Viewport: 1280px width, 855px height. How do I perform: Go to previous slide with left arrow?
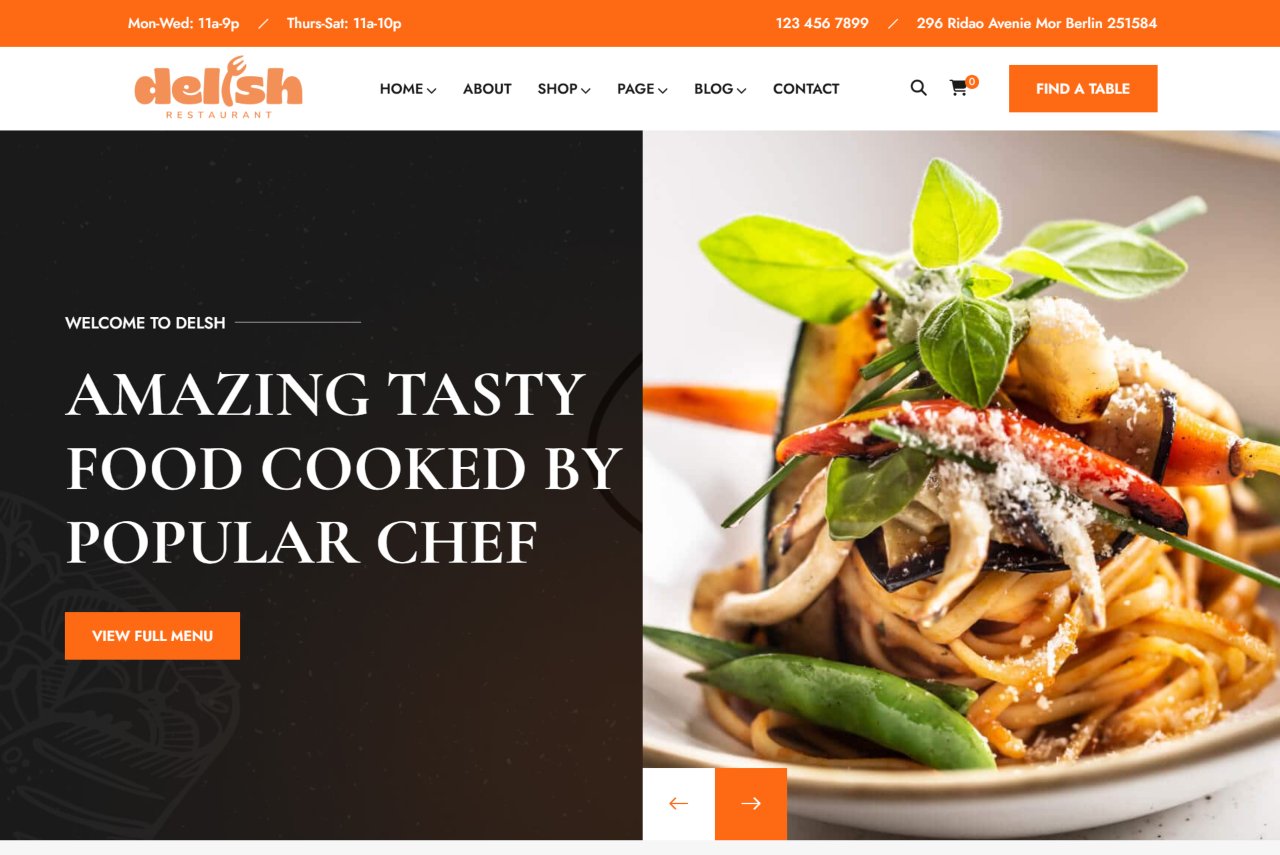coord(679,804)
